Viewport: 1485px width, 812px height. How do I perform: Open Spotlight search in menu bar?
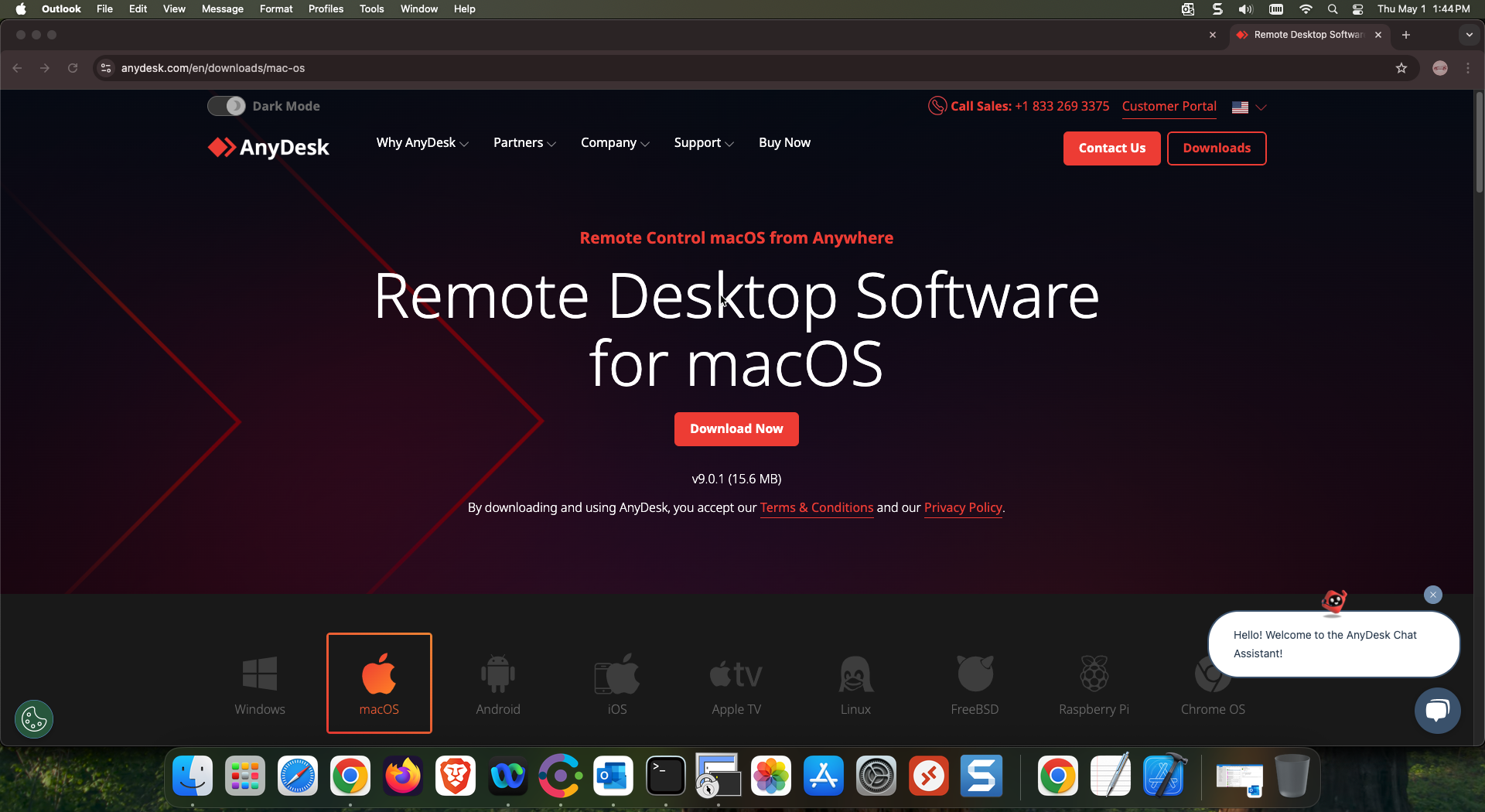(1333, 9)
